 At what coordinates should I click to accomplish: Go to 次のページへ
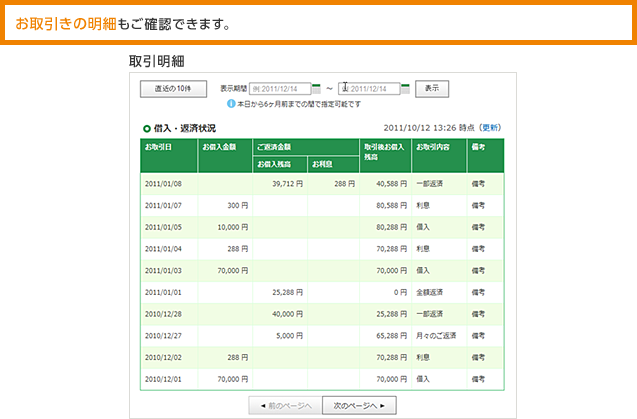pyautogui.click(x=359, y=405)
